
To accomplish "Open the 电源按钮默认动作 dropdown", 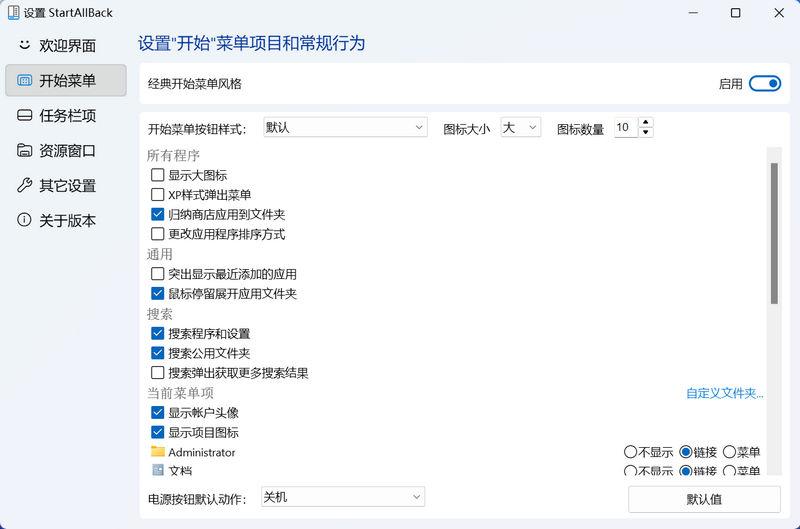I will (x=342, y=497).
